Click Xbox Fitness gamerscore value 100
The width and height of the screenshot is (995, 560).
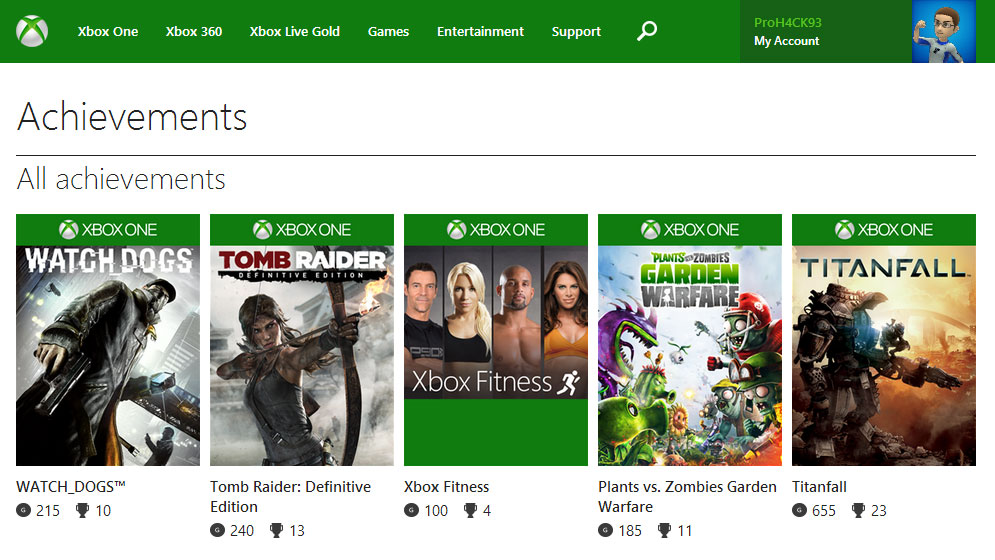[436, 510]
